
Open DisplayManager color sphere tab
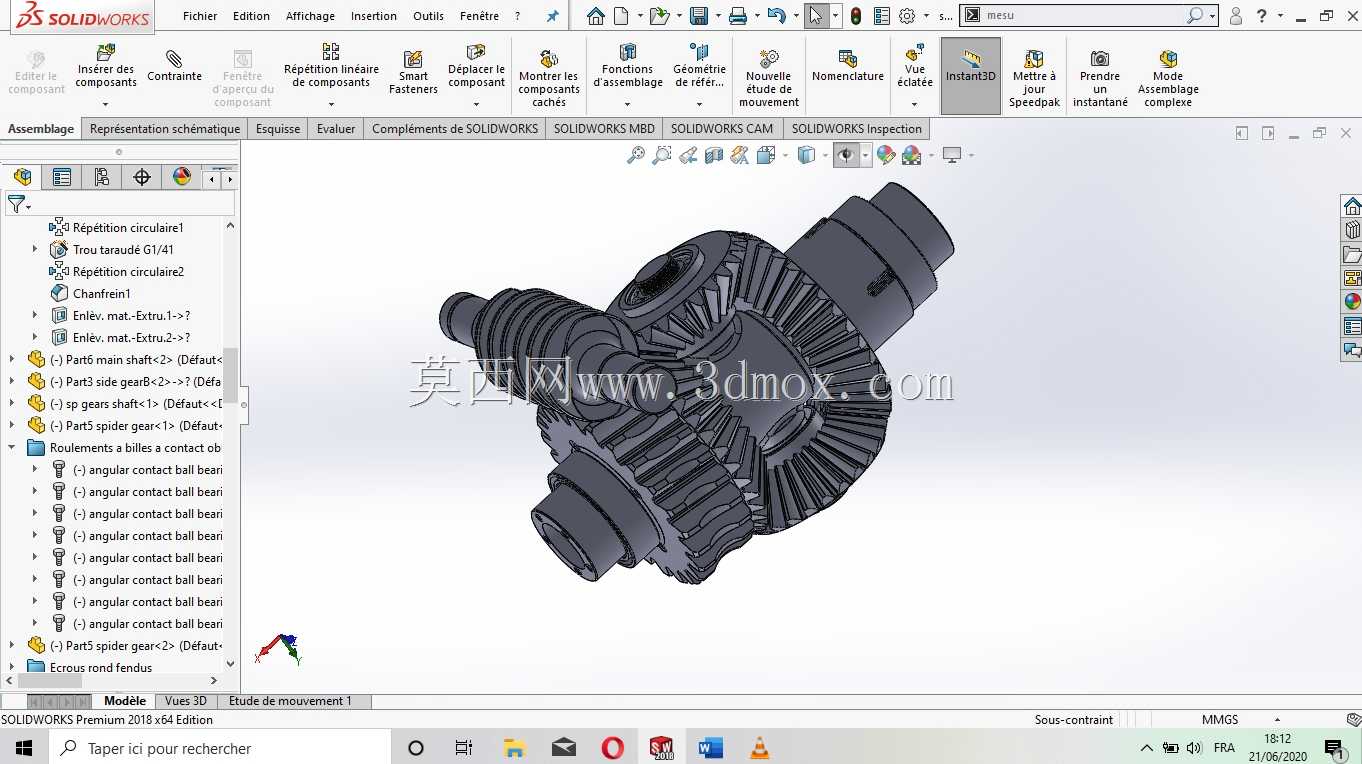click(x=182, y=177)
